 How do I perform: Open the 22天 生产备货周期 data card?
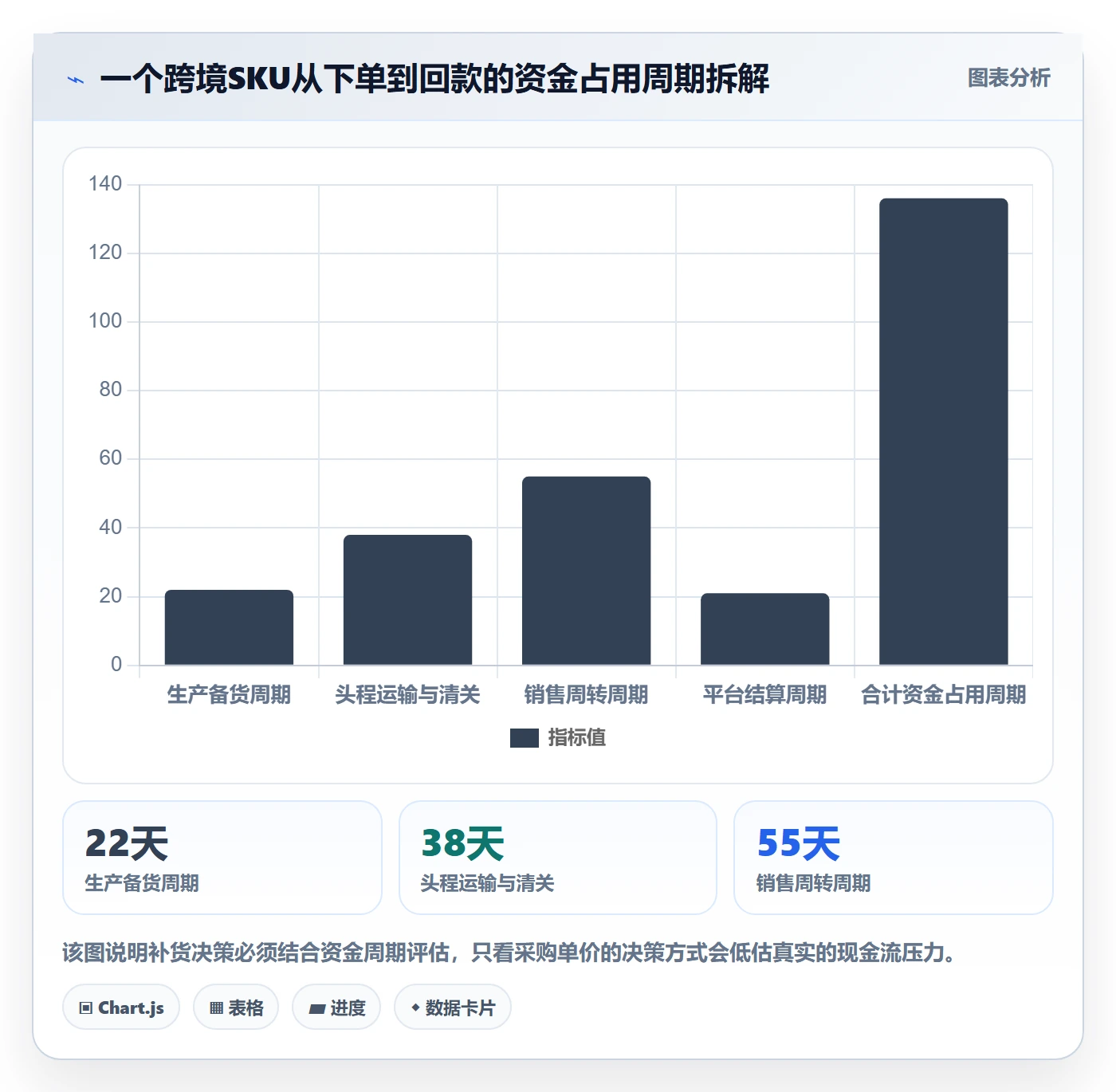222,858
